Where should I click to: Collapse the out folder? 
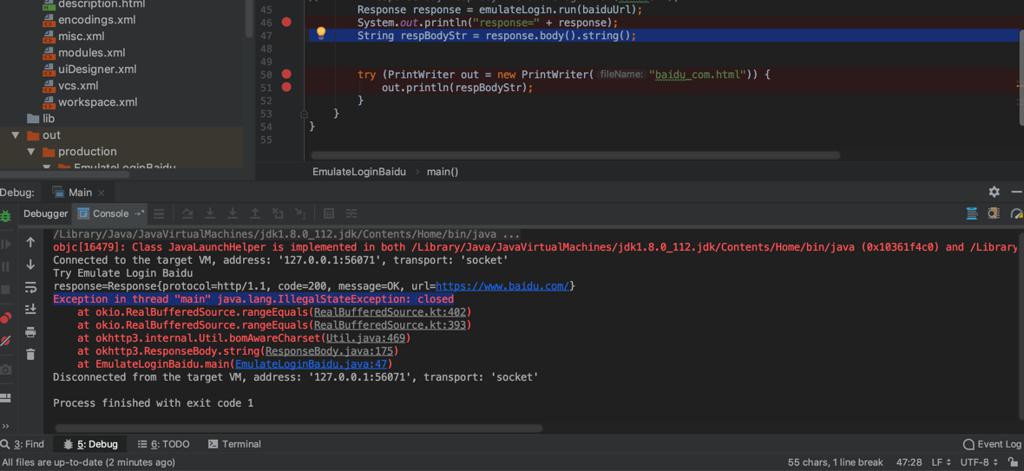point(16,135)
